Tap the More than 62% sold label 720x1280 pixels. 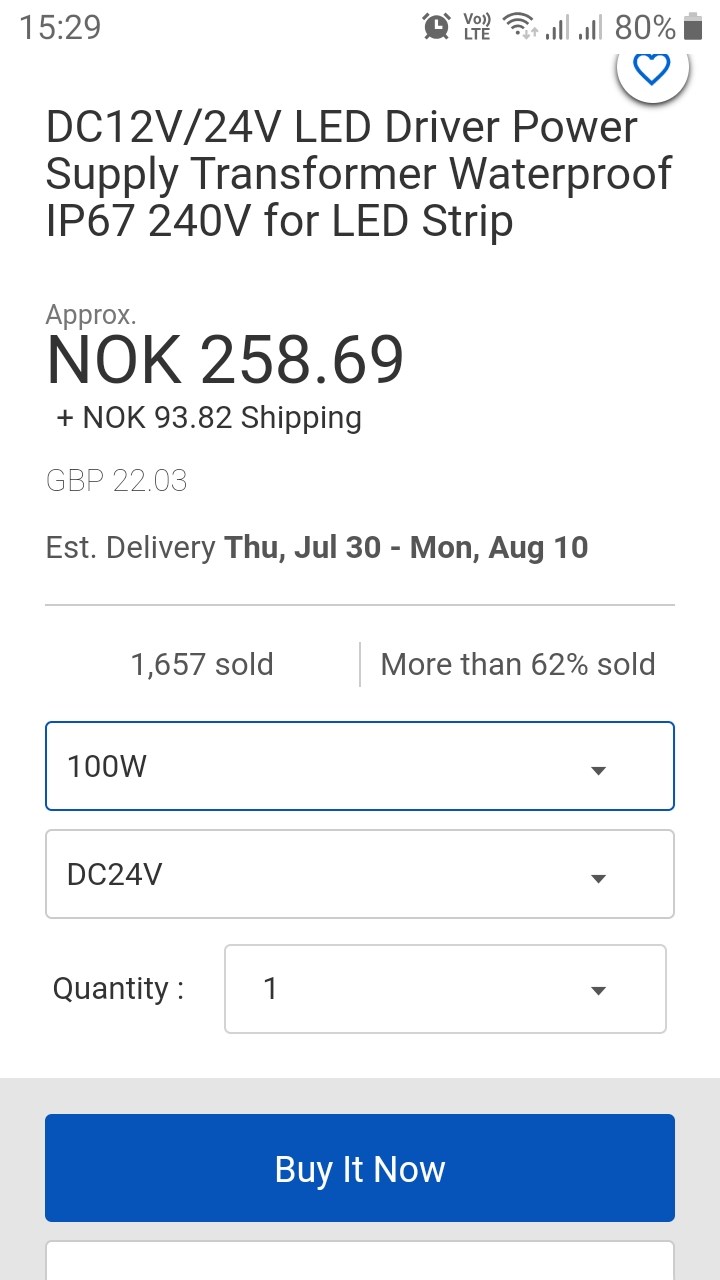518,664
